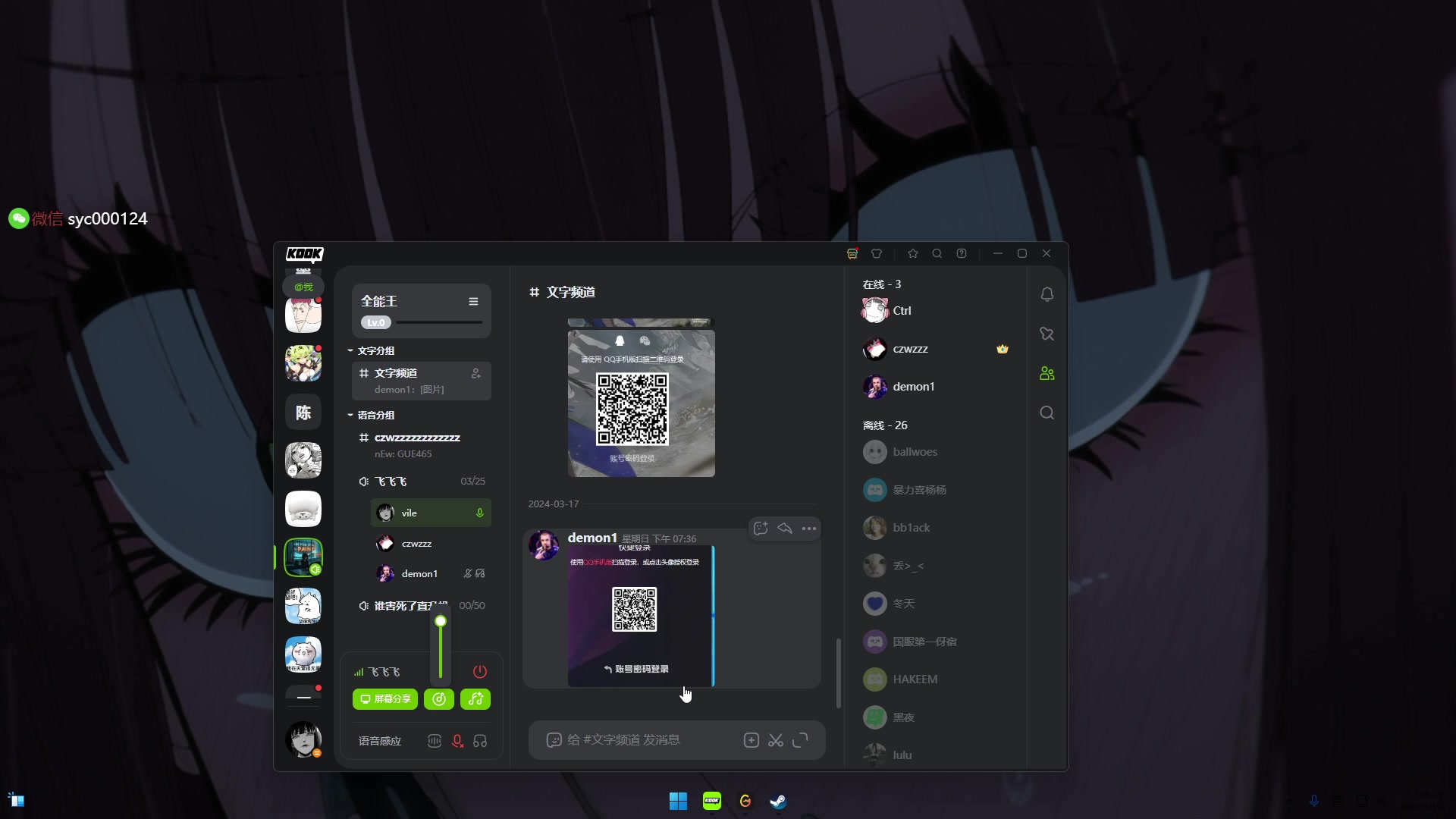Open Steam from the taskbar
Viewport: 1456px width, 819px height.
tap(778, 801)
